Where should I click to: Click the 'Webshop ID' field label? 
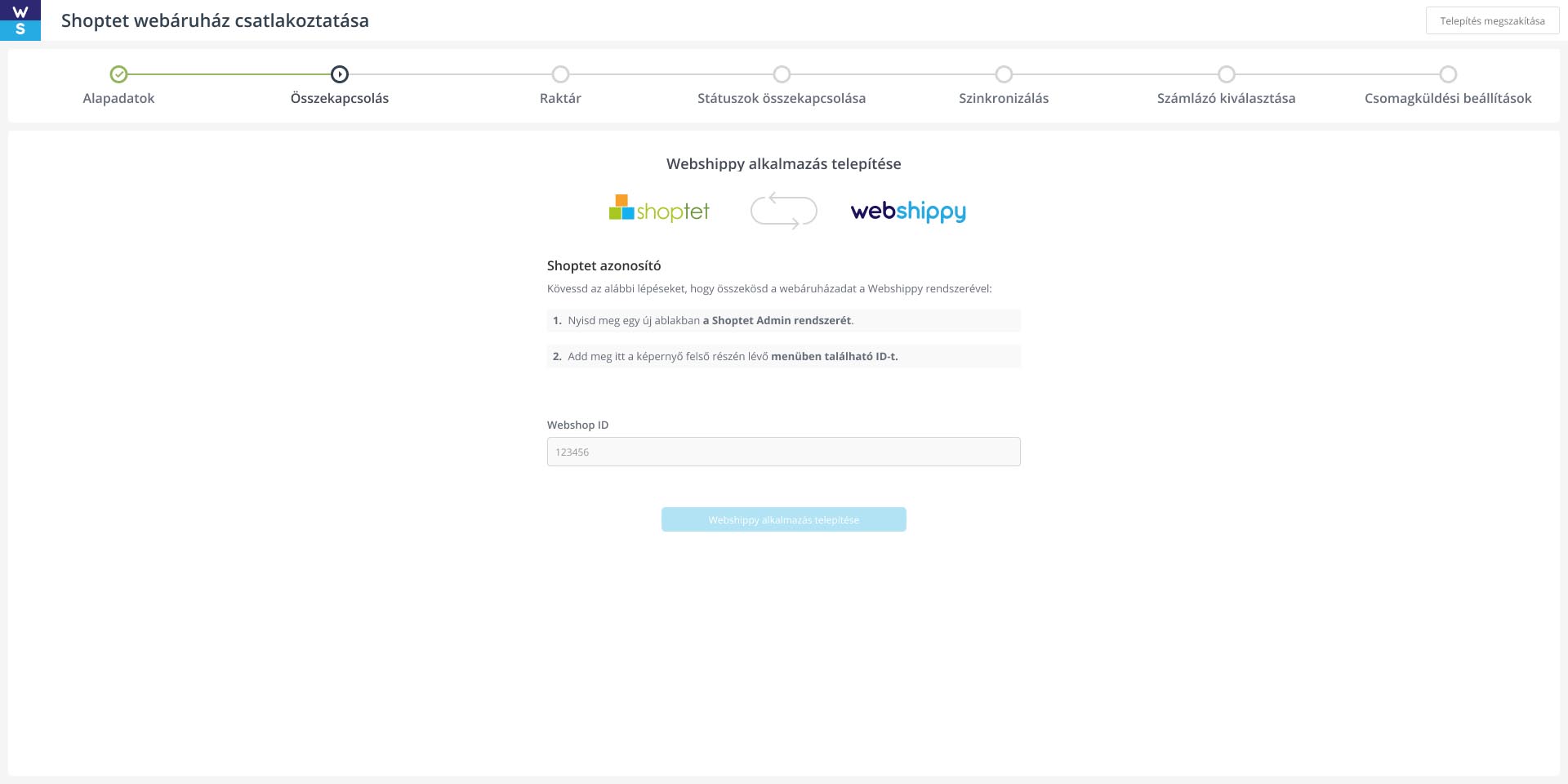578,425
